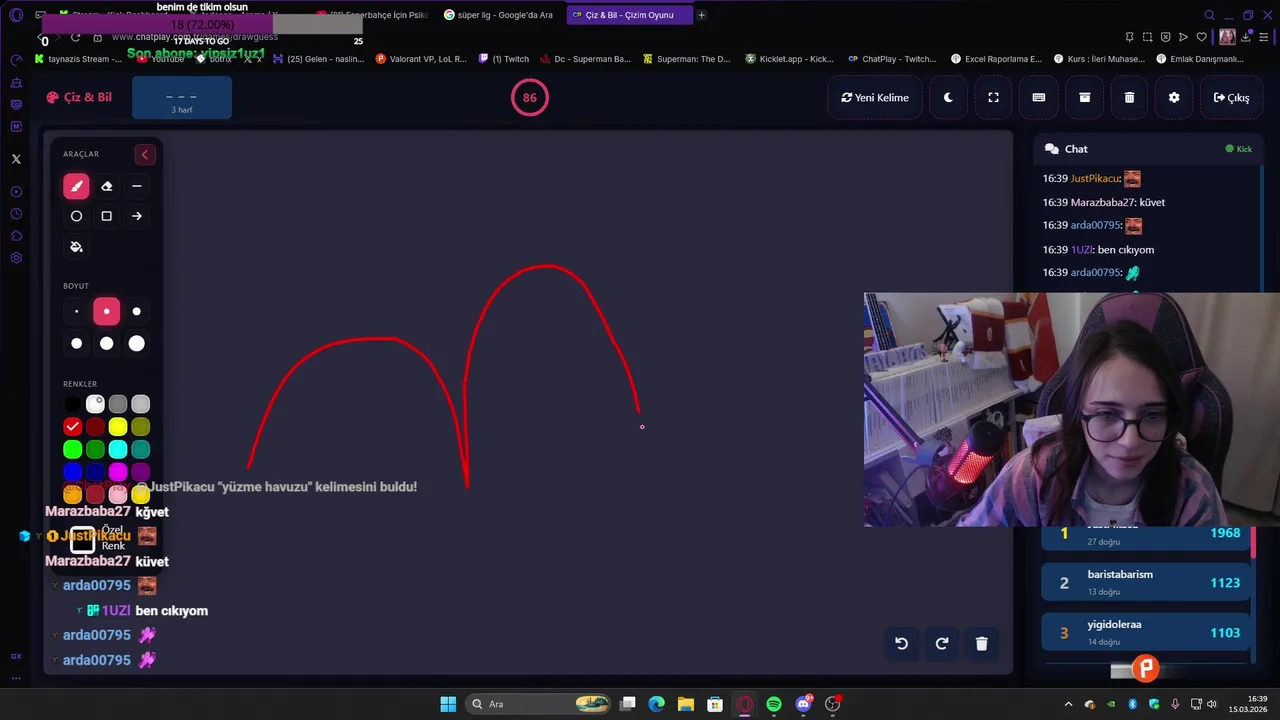The width and height of the screenshot is (1280, 720).
Task: Click the Çiz & Bil logo
Action: [x=79, y=97]
